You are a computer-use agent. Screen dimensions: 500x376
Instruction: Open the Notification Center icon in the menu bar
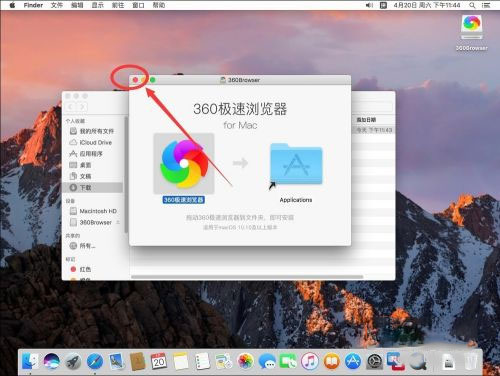[x=486, y=5]
